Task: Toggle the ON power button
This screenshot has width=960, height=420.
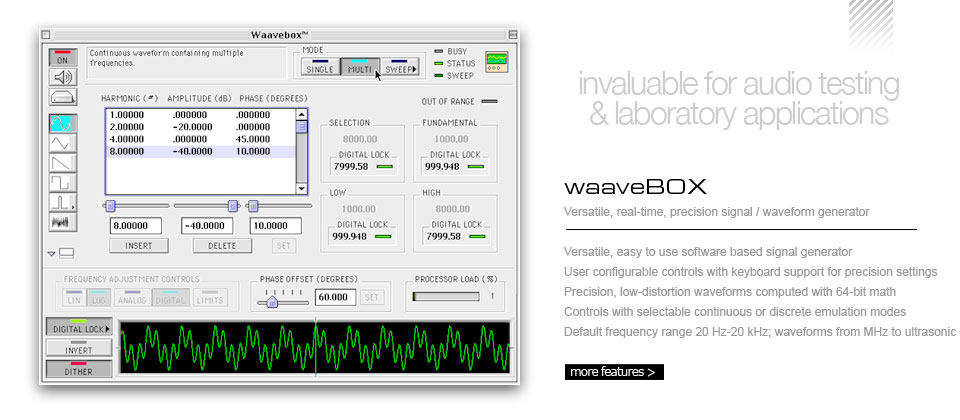Action: pyautogui.click(x=63, y=58)
